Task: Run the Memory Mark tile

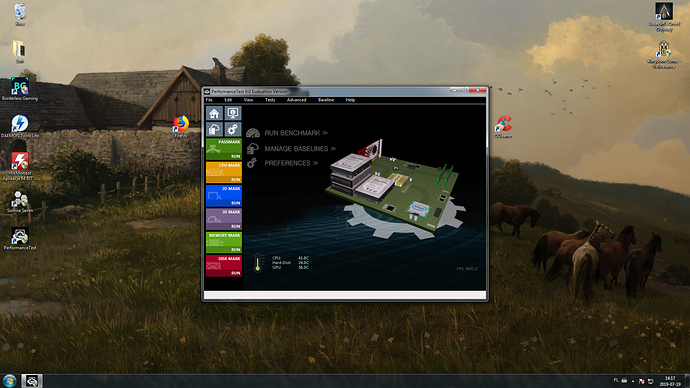Action: pos(224,242)
